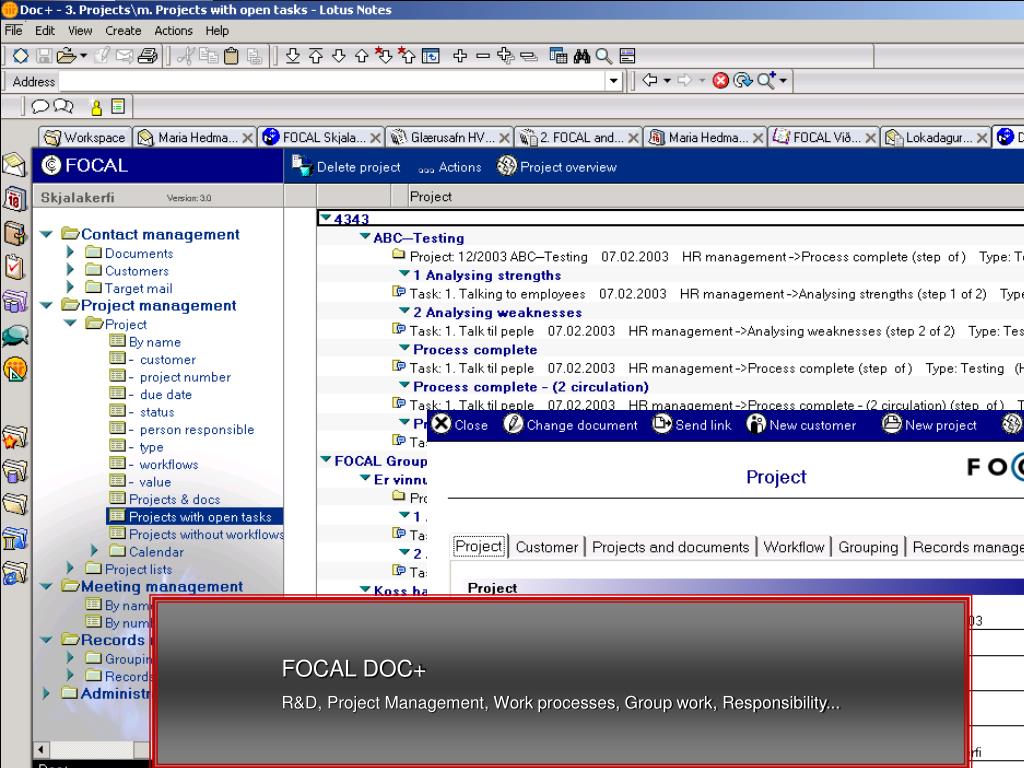Click the Print icon in toolbar
Screen dimensions: 1024x768
click(148, 56)
